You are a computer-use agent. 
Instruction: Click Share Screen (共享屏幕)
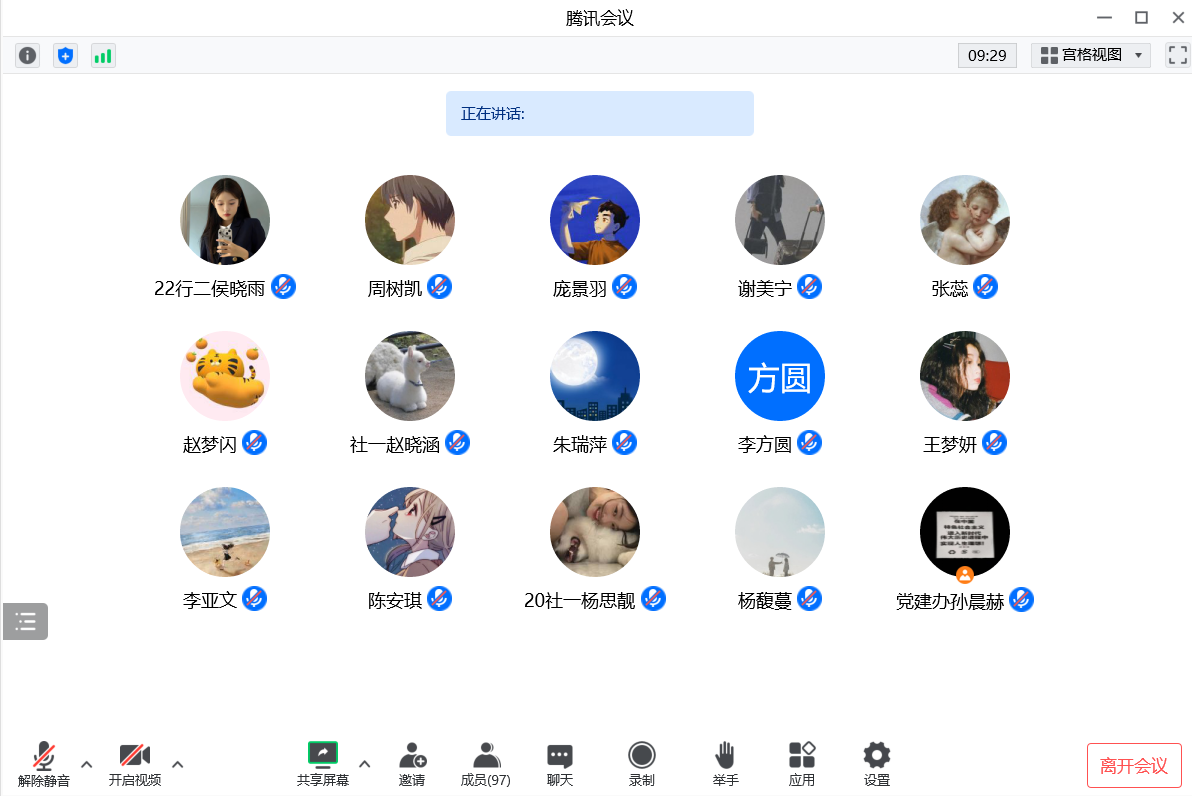323,765
